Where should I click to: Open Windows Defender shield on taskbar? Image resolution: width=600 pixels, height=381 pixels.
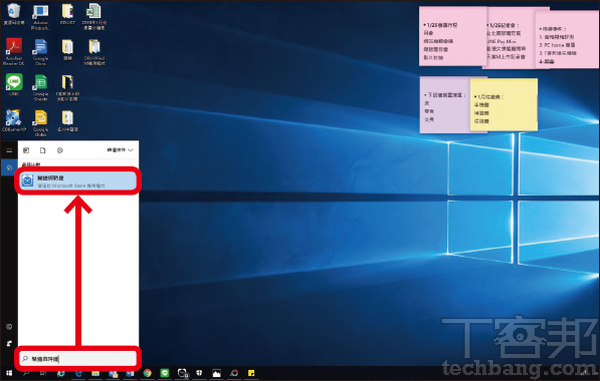(199, 373)
